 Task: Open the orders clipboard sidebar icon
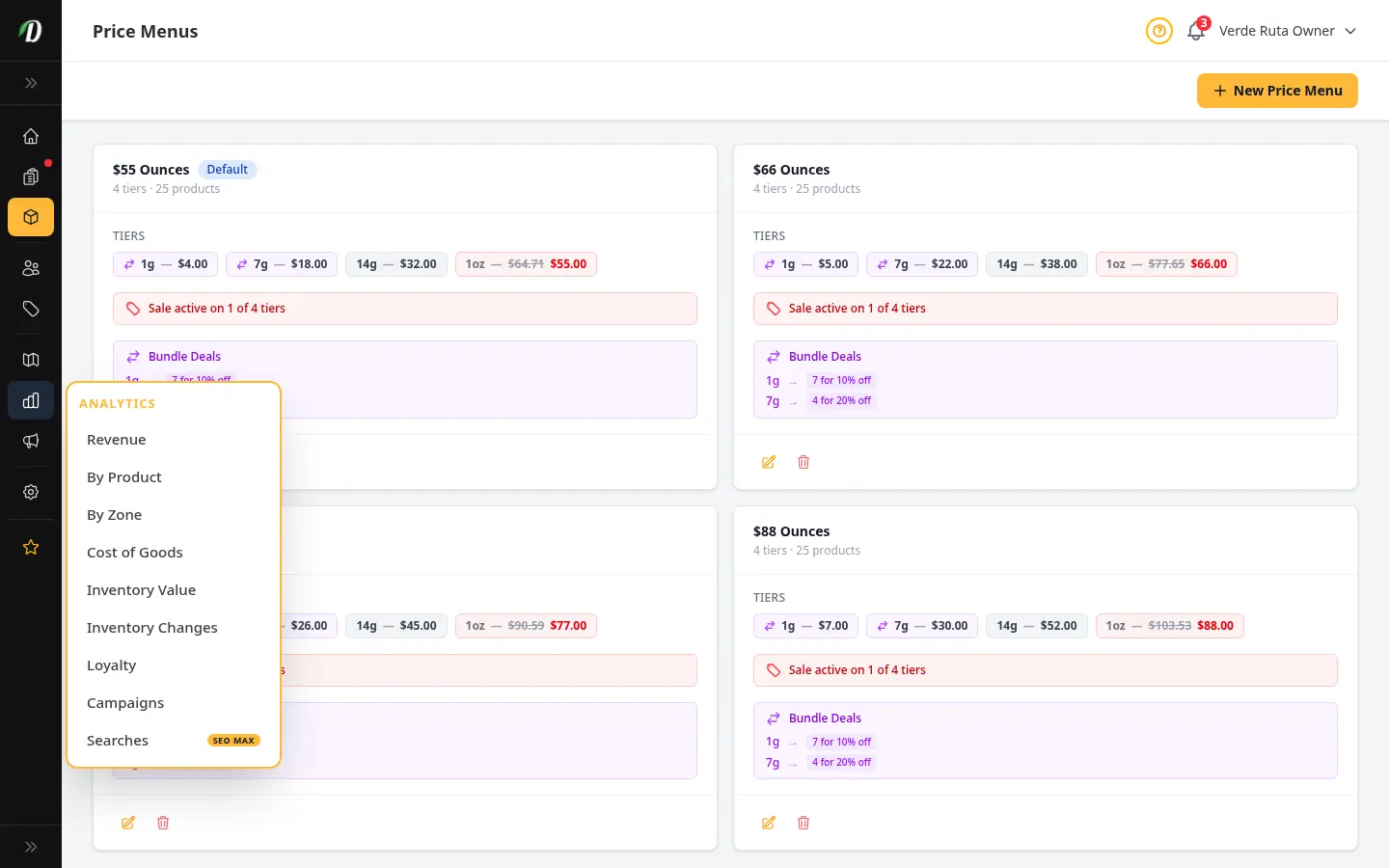pyautogui.click(x=31, y=176)
